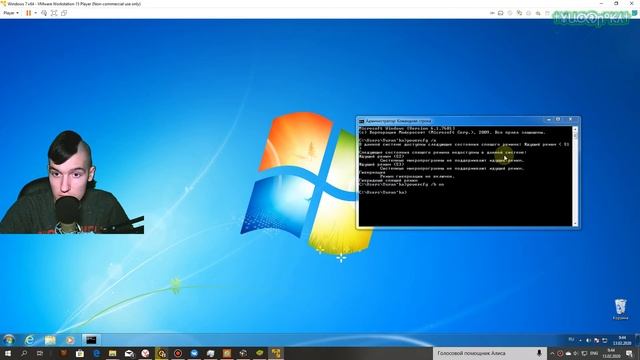
Task: Open the Windows 10 Start button
Action: click(8, 353)
